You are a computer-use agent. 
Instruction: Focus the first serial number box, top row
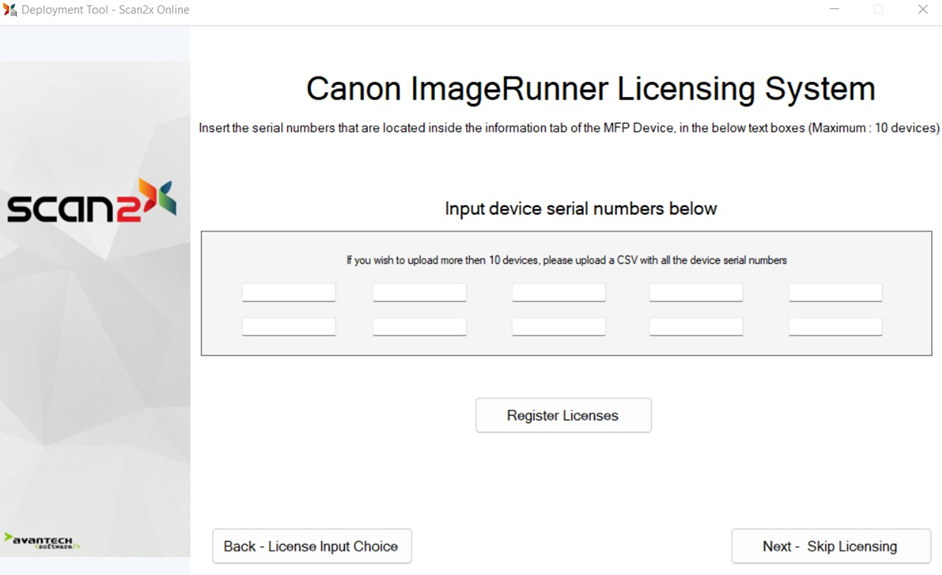pyautogui.click(x=288, y=292)
